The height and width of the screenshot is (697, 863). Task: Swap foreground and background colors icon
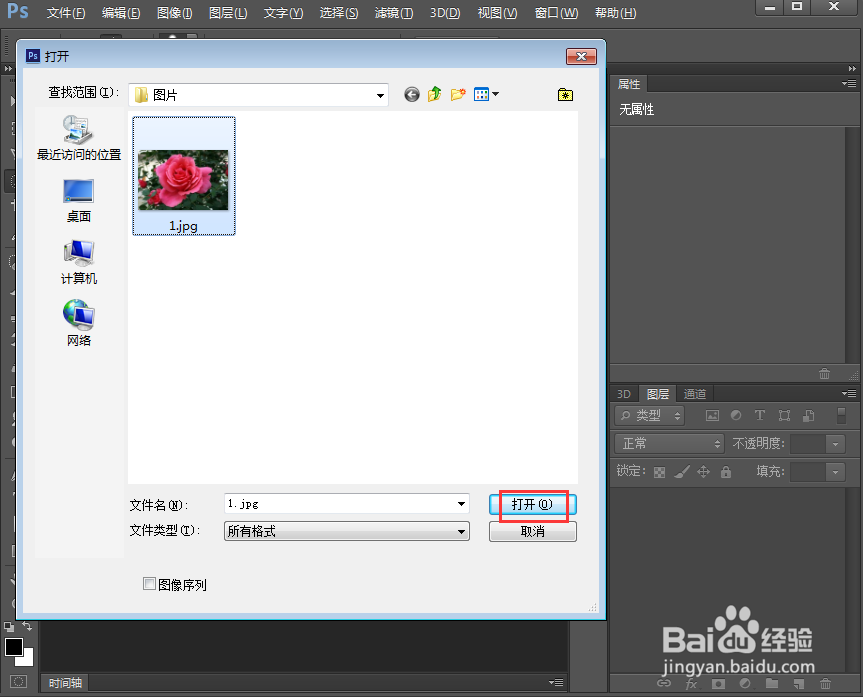(27, 626)
